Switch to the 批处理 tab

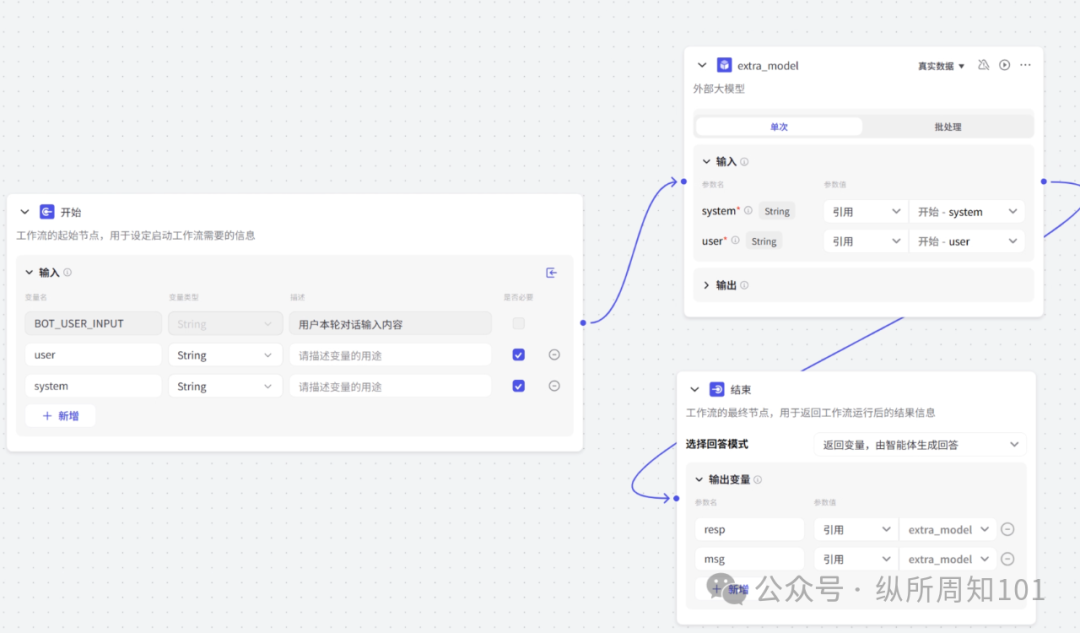coord(948,126)
